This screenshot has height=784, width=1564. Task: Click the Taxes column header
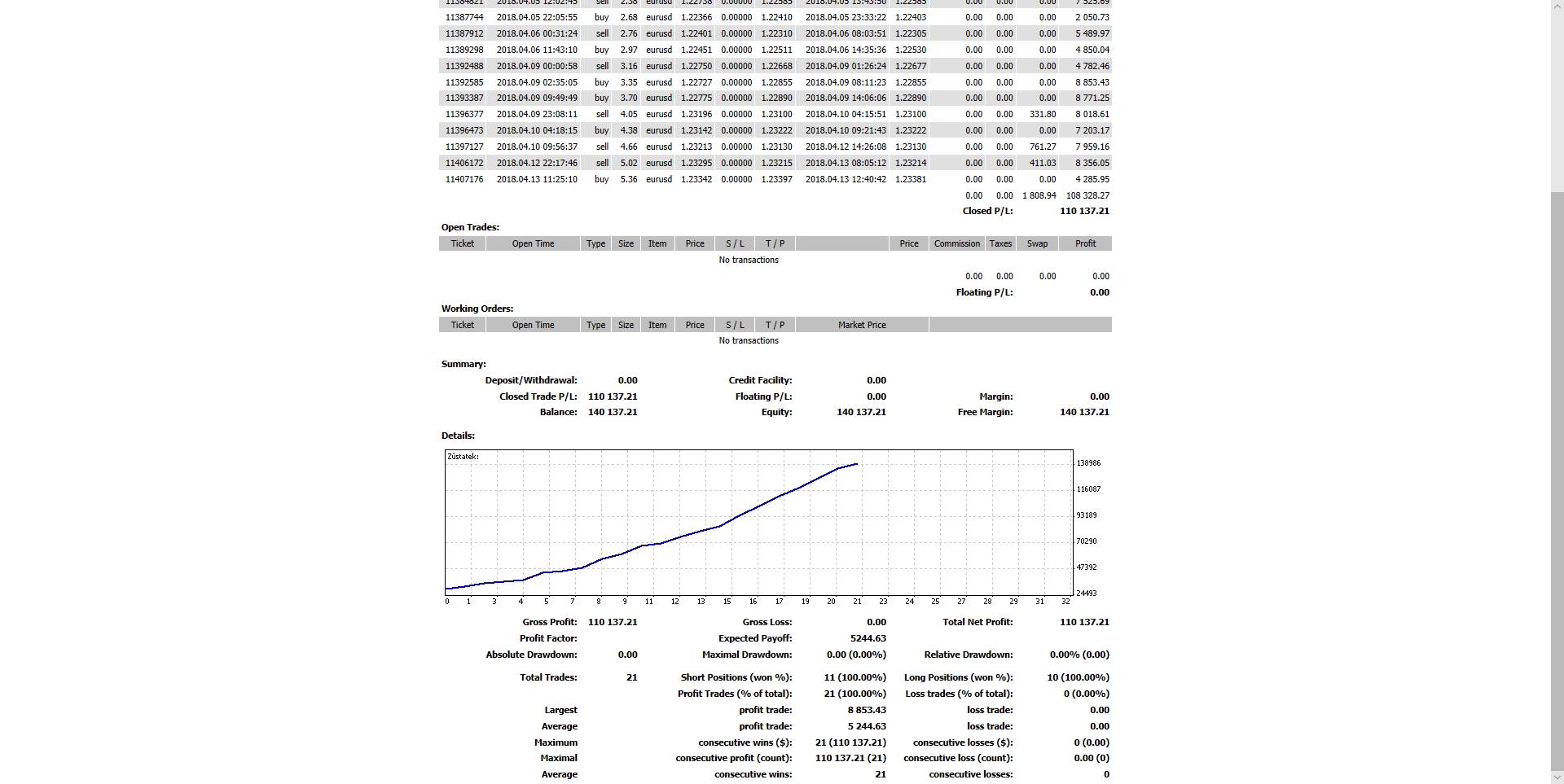click(1000, 243)
